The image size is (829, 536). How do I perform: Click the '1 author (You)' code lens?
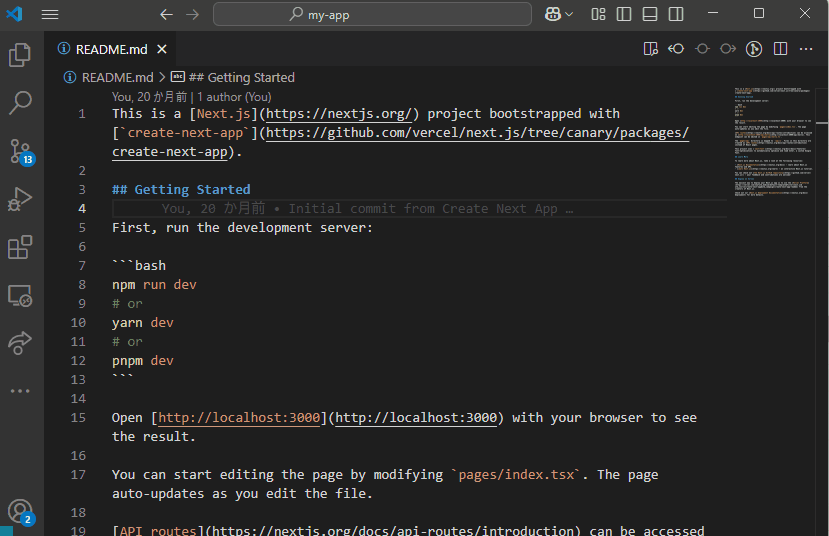234,97
